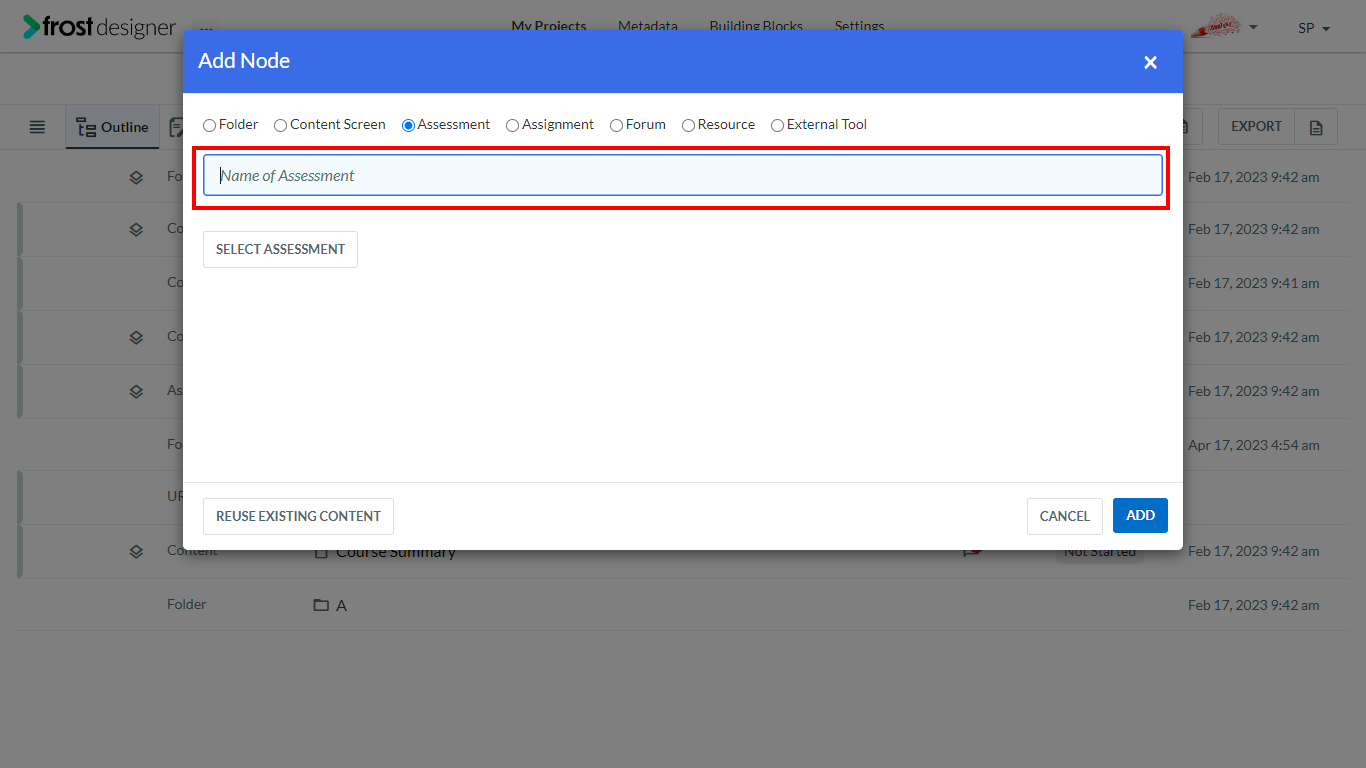Click the Feb 17, 2023 9:41 am date
The height and width of the screenshot is (768, 1366).
[x=1254, y=283]
